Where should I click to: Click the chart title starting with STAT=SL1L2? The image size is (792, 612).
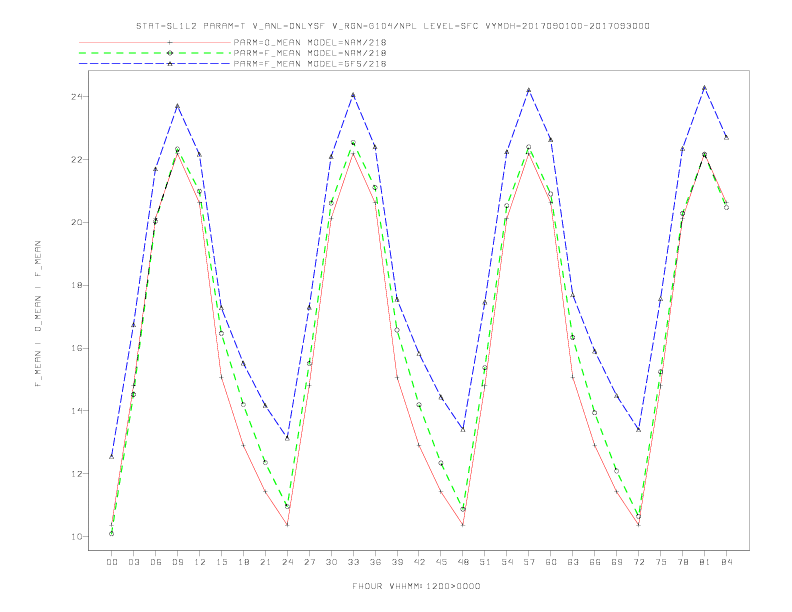click(392, 26)
